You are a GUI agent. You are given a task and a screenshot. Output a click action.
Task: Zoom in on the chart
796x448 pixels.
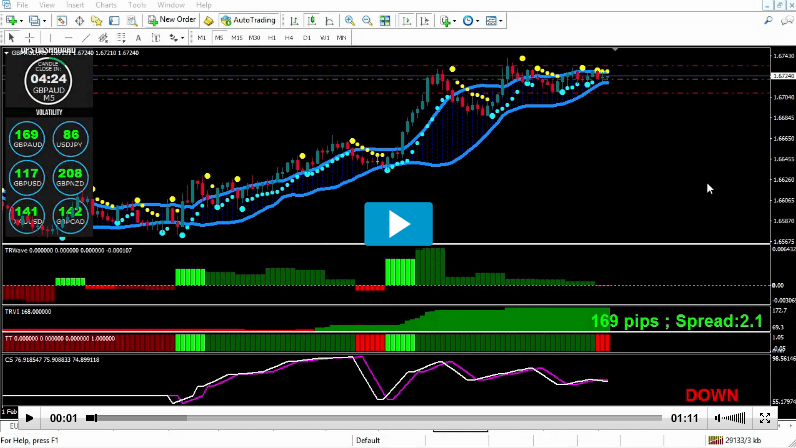click(350, 21)
